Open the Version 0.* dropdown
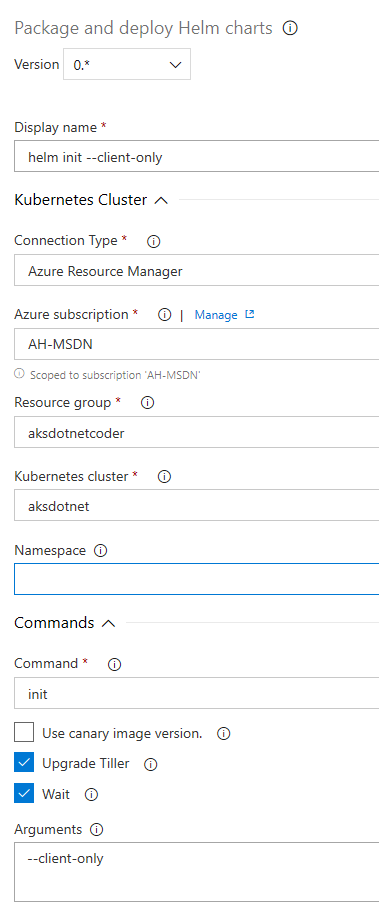Image resolution: width=379 pixels, height=911 pixels. click(127, 64)
